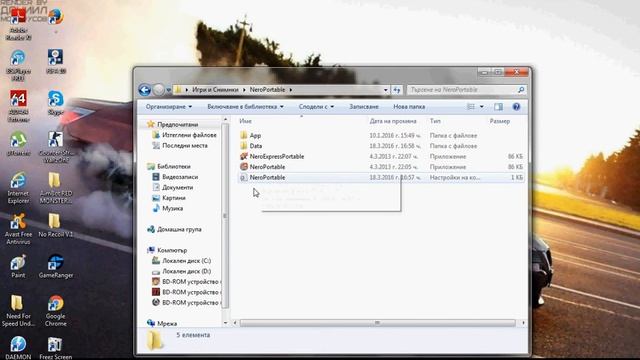This screenshot has height=360, width=640.
Task: Click the Explorer forward arrow button
Action: (x=159, y=90)
